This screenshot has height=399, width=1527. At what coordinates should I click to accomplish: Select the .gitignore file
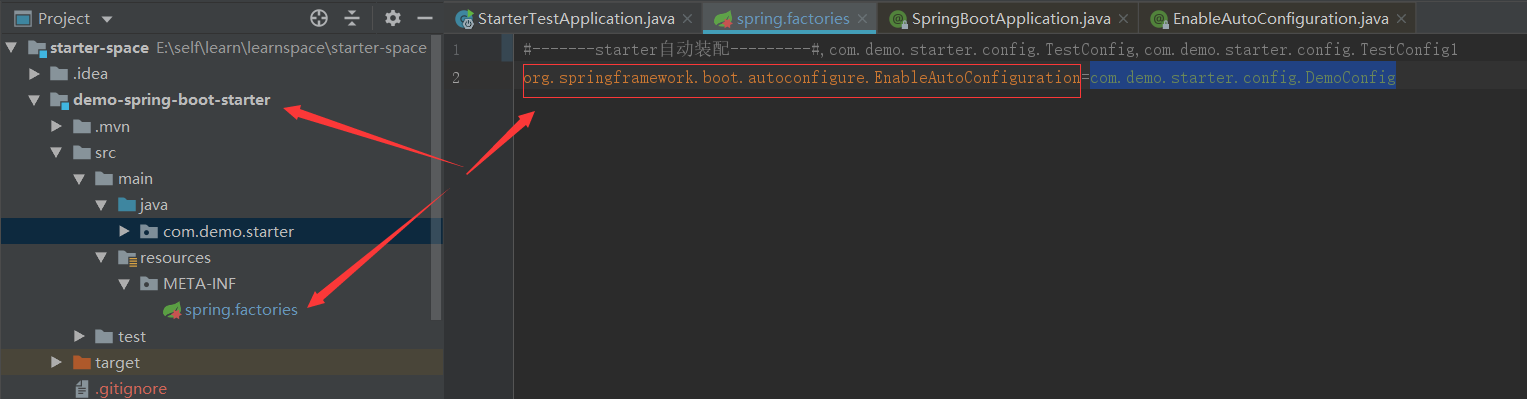131,389
